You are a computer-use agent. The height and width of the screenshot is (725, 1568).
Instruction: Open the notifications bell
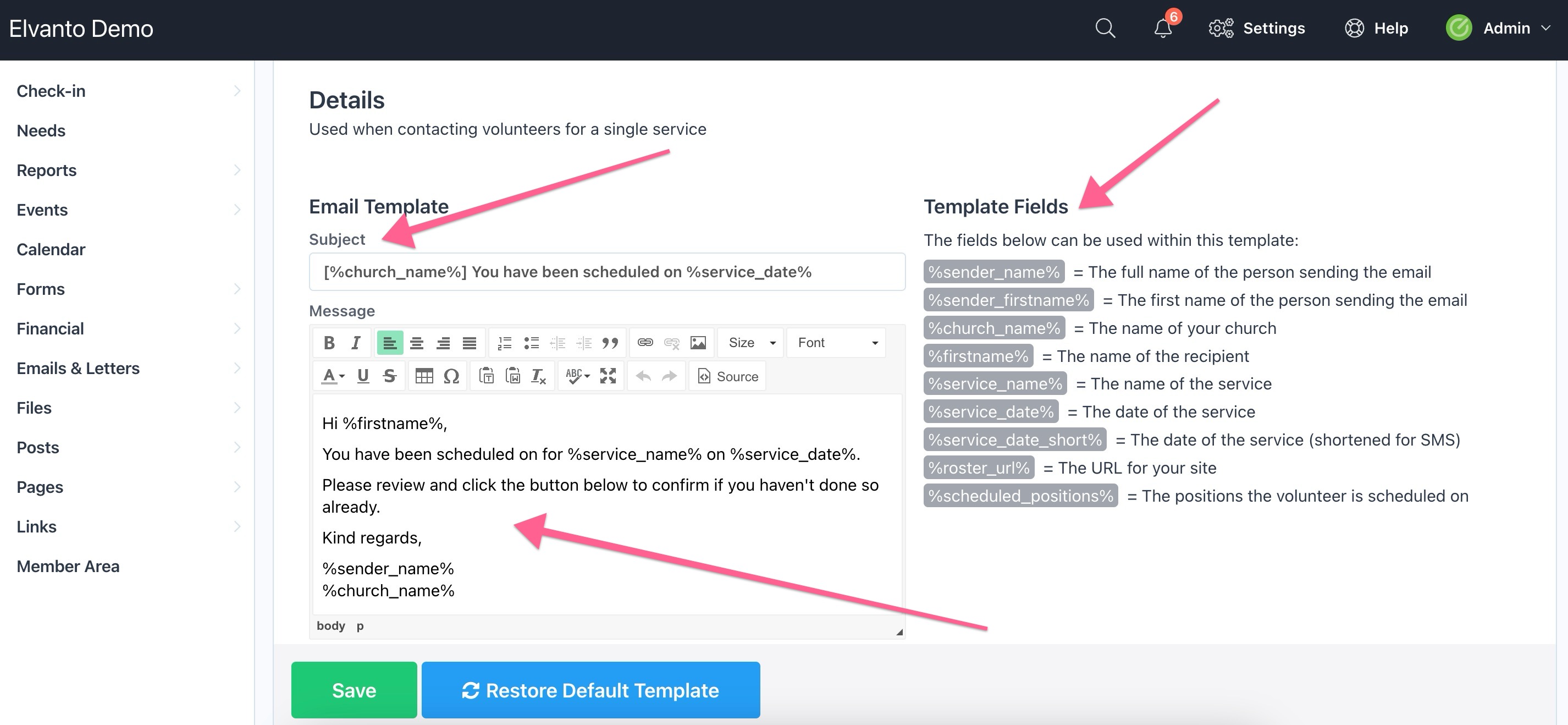point(1163,28)
